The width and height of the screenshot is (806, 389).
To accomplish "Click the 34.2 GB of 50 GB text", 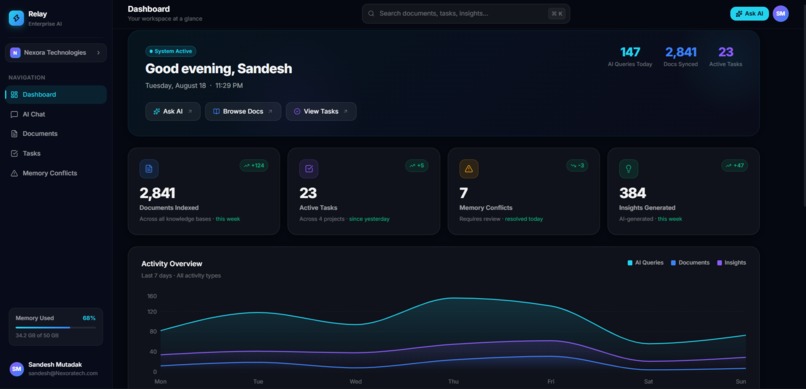I will [x=37, y=336].
